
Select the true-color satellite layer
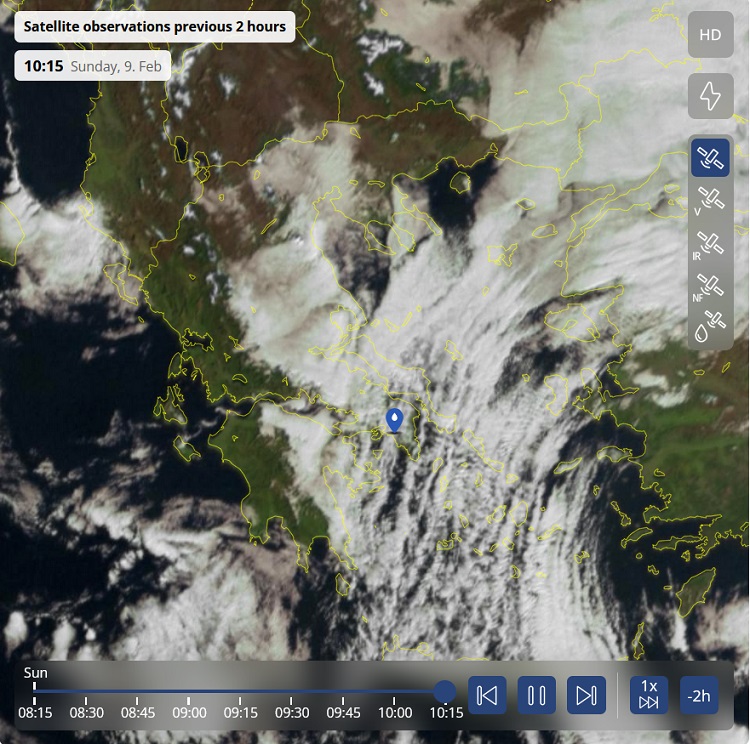click(710, 158)
